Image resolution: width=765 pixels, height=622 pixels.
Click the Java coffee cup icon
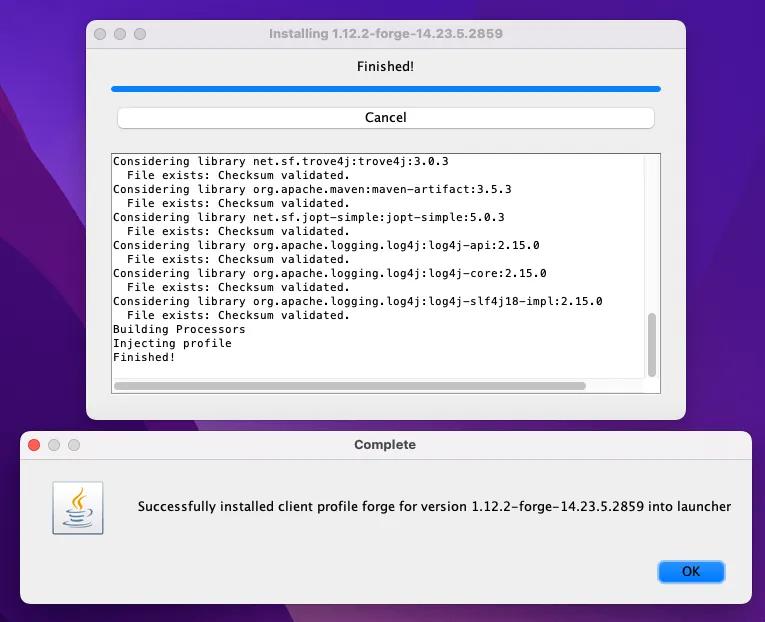pos(78,507)
